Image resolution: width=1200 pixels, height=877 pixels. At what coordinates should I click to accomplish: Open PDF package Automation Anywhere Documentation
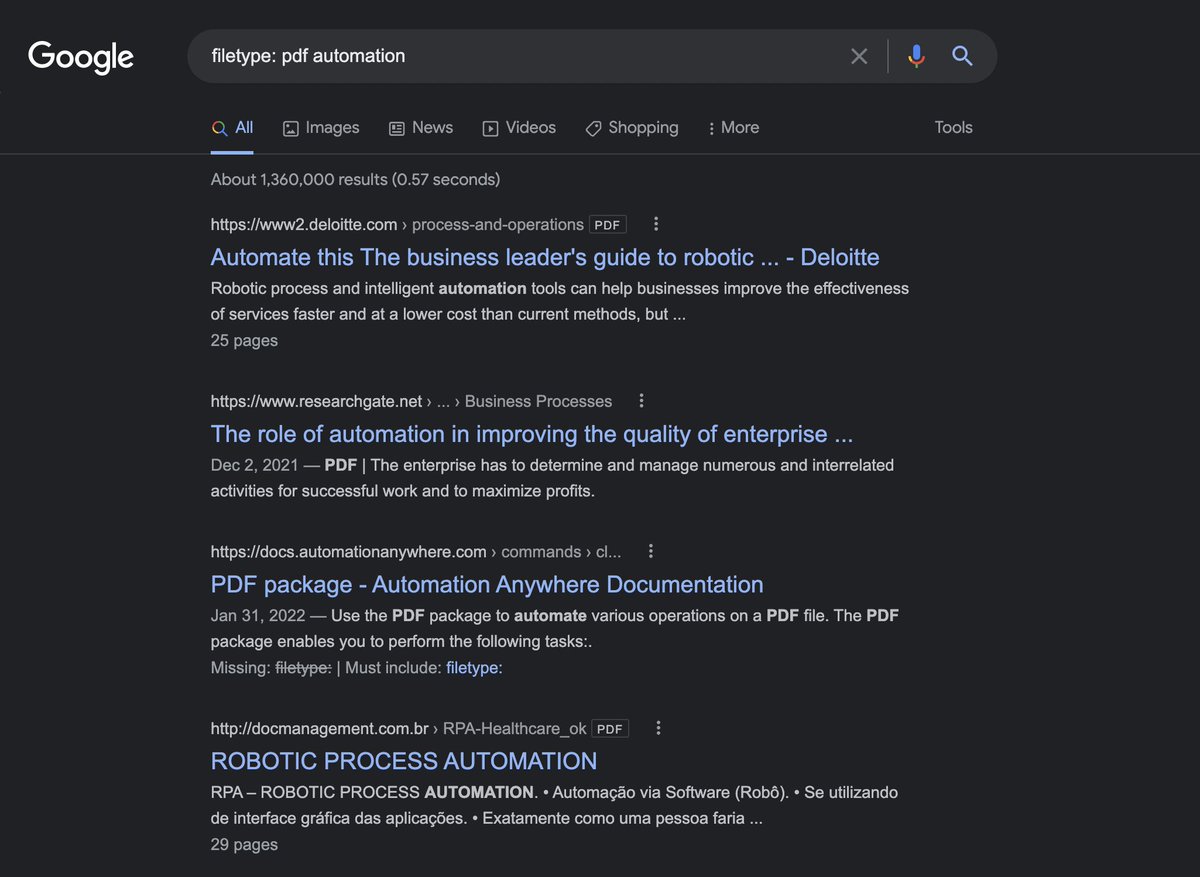pyautogui.click(x=487, y=584)
